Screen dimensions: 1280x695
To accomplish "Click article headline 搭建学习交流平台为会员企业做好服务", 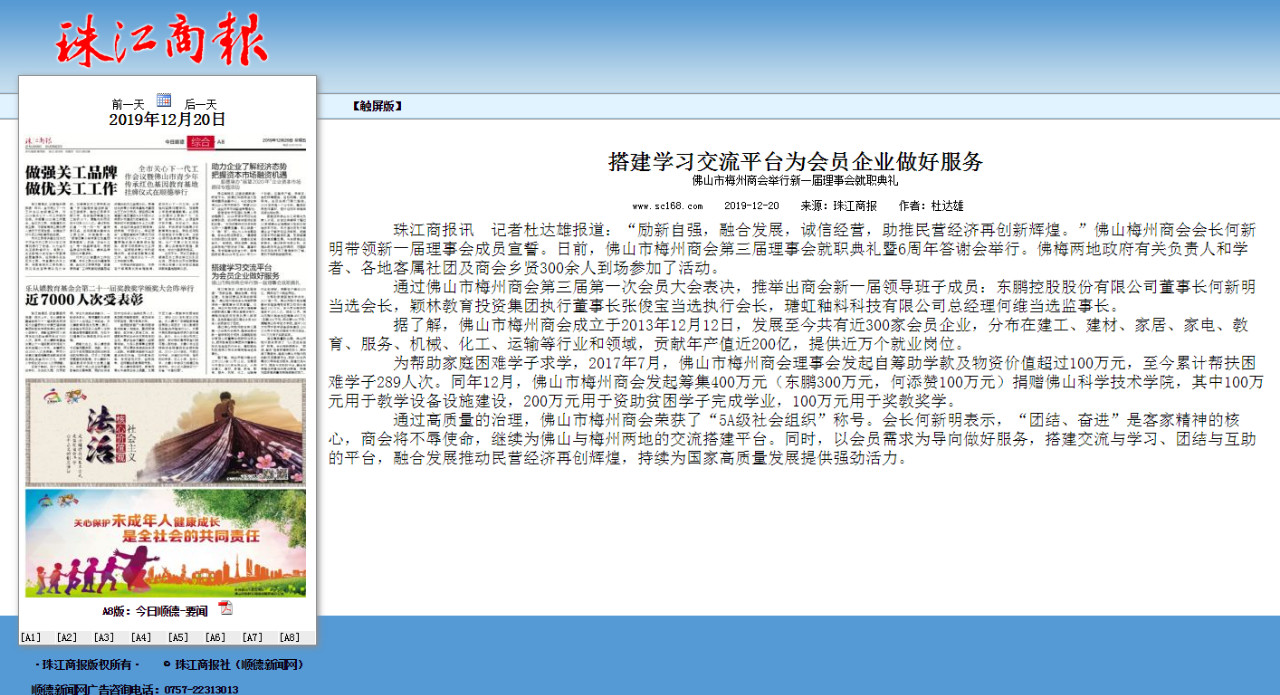I will point(796,162).
